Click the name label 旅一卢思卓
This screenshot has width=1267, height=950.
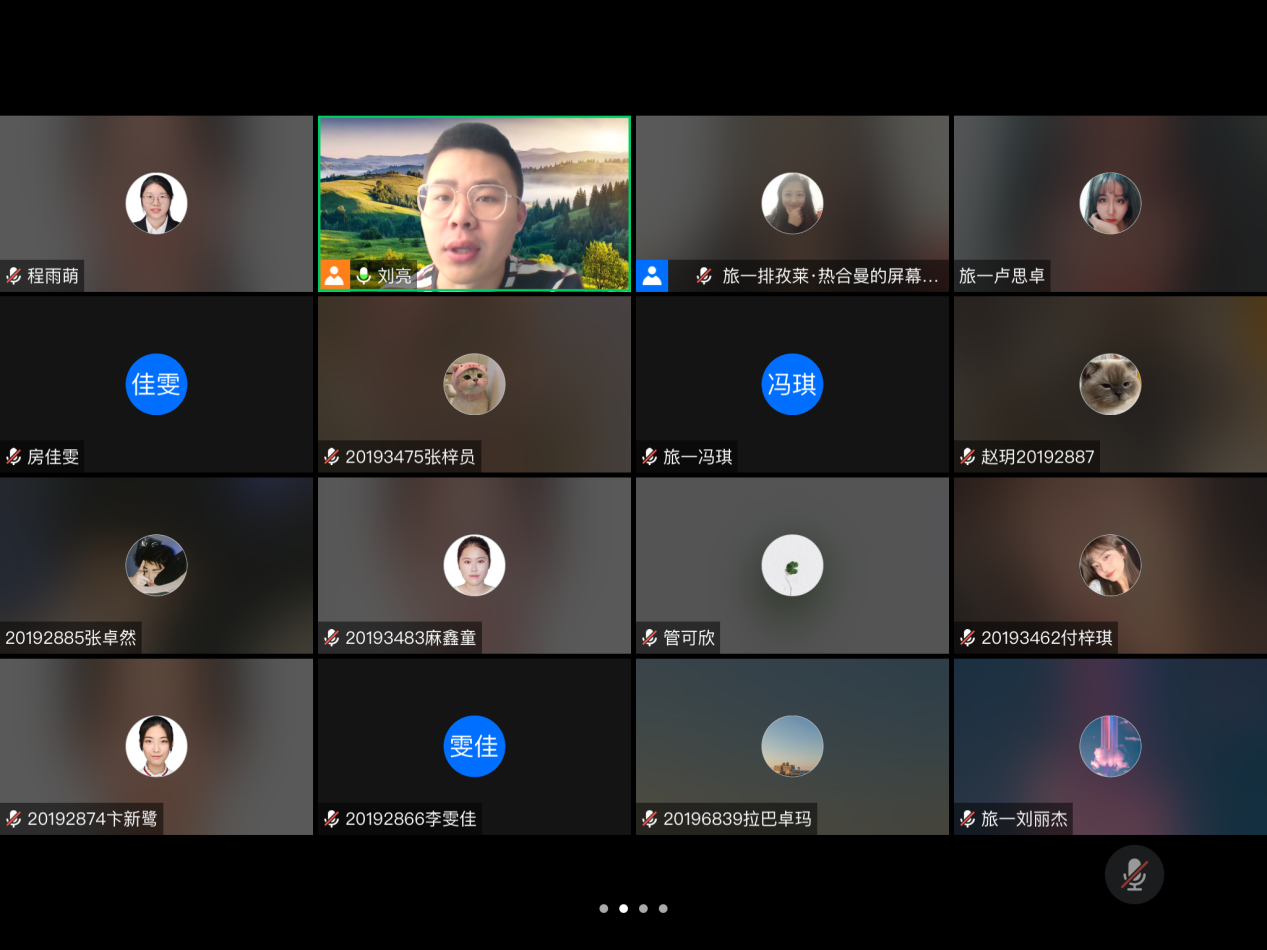[x=1002, y=276]
